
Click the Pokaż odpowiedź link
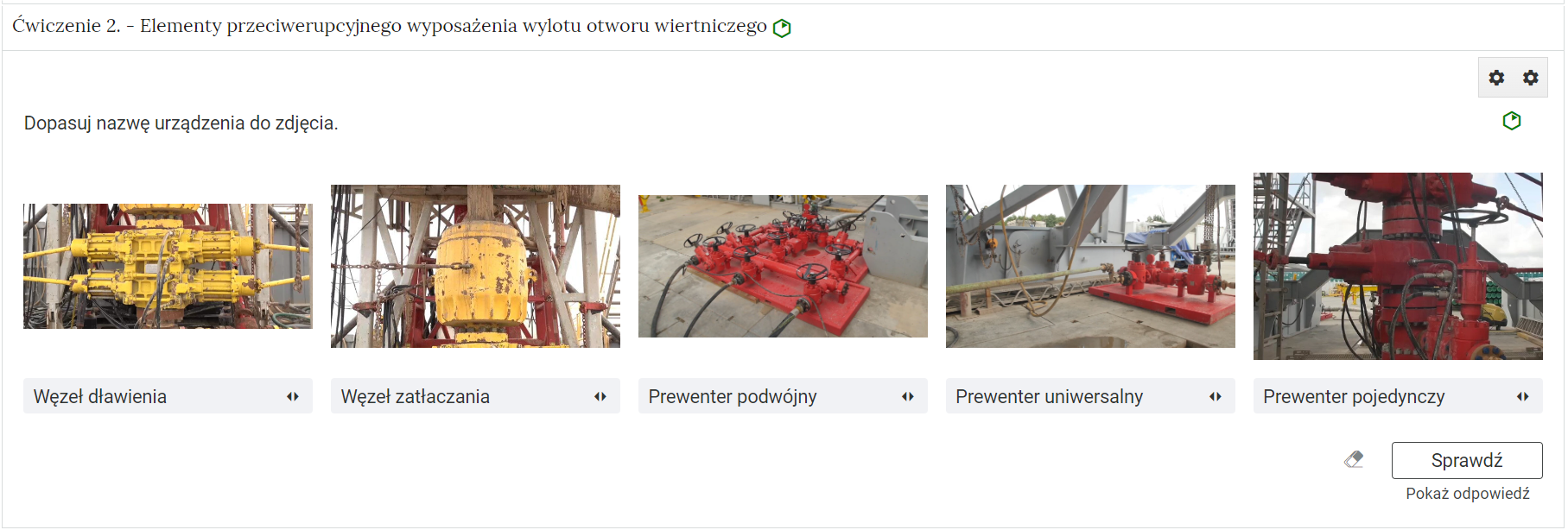click(1467, 494)
